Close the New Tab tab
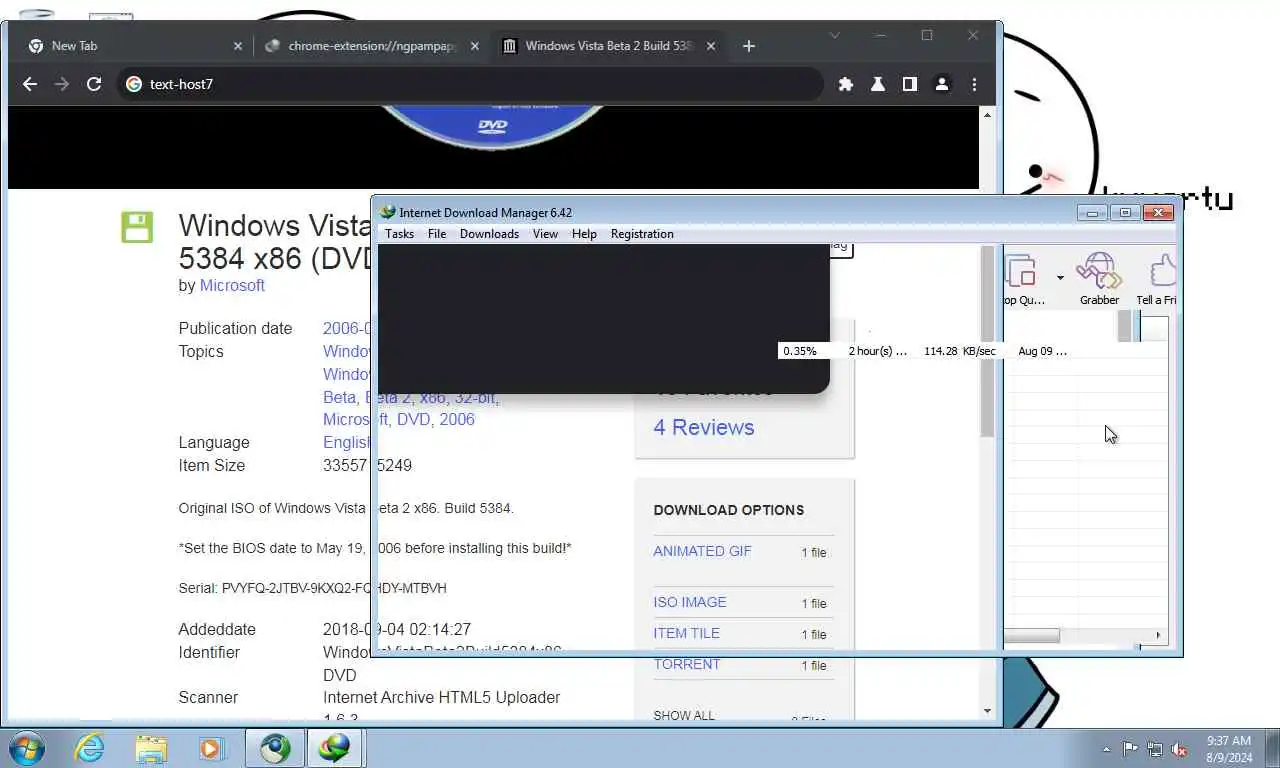 click(238, 46)
